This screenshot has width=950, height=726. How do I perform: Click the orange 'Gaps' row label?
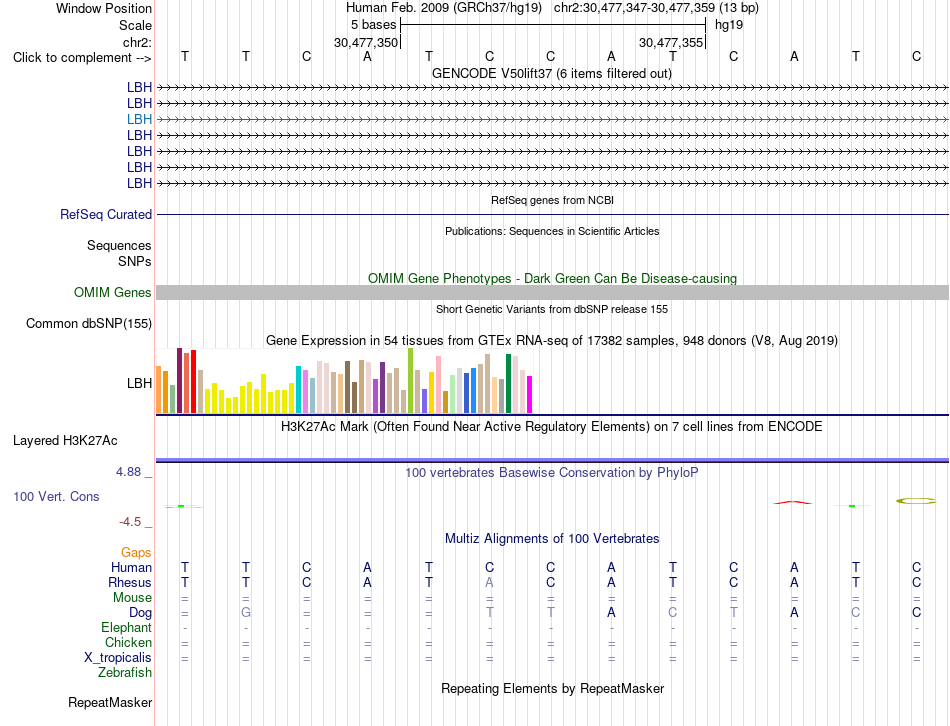pyautogui.click(x=136, y=552)
